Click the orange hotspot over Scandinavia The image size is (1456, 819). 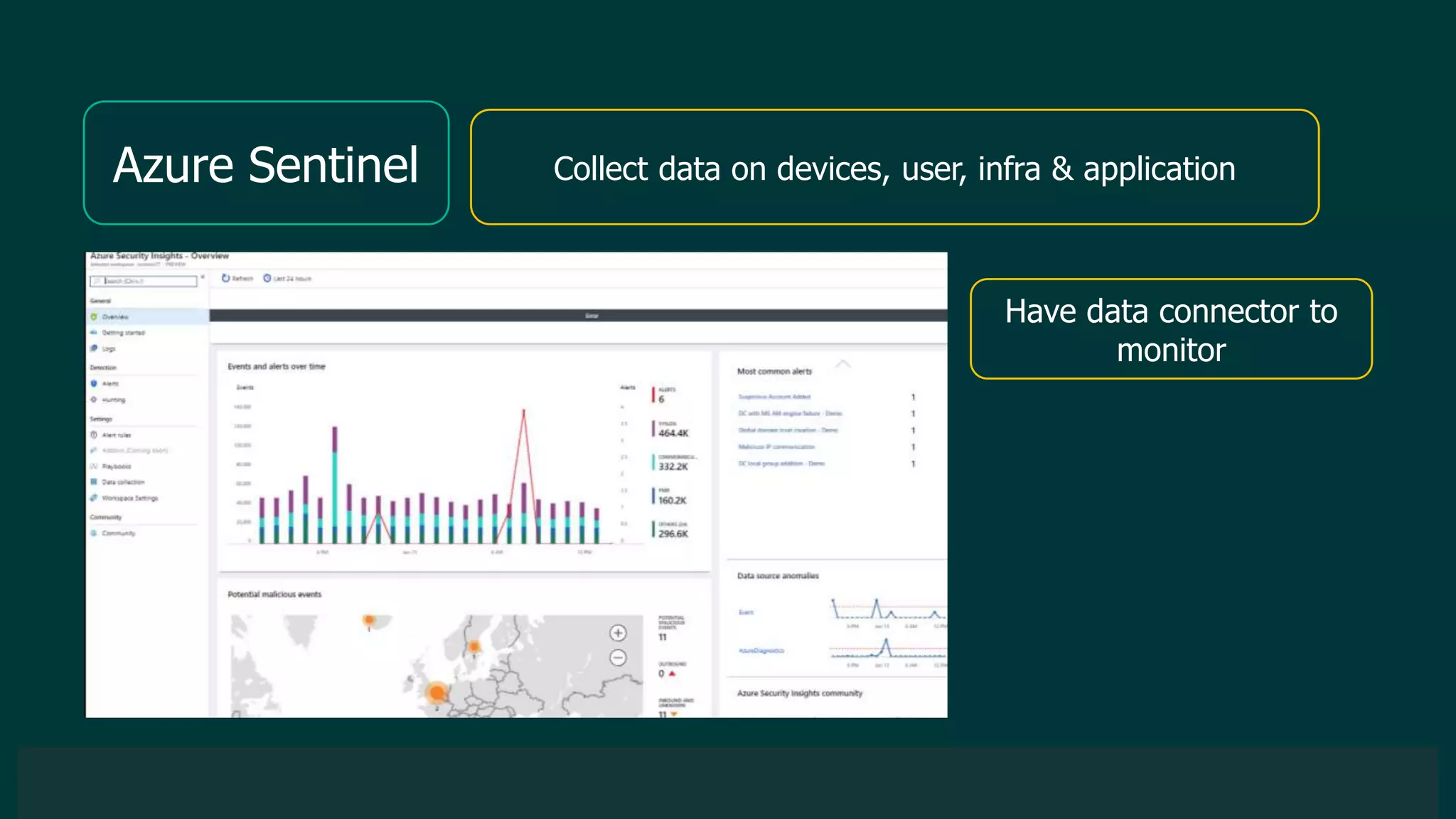pyautogui.click(x=474, y=646)
